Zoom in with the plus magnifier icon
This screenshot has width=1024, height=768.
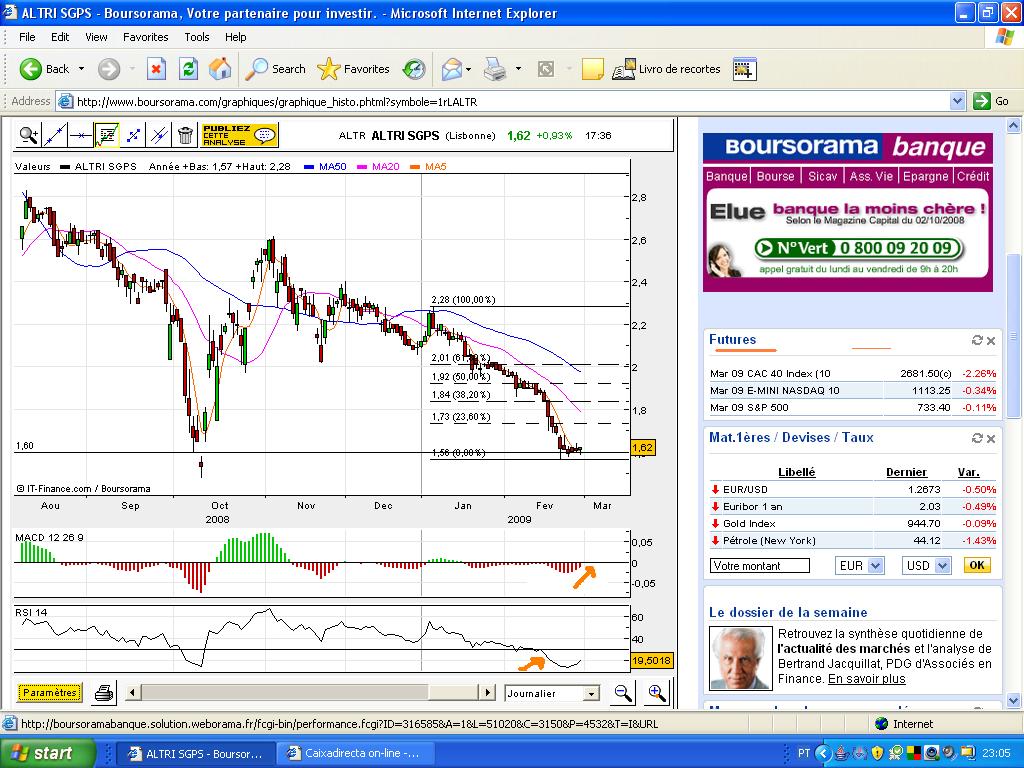pyautogui.click(x=656, y=693)
